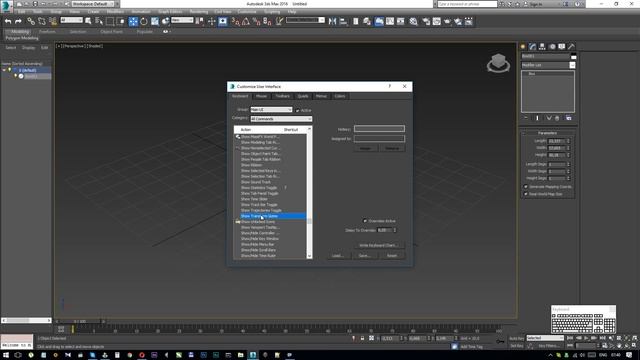Click Write Keyboard Chart button
The width and height of the screenshot is (640, 360).
(x=378, y=245)
